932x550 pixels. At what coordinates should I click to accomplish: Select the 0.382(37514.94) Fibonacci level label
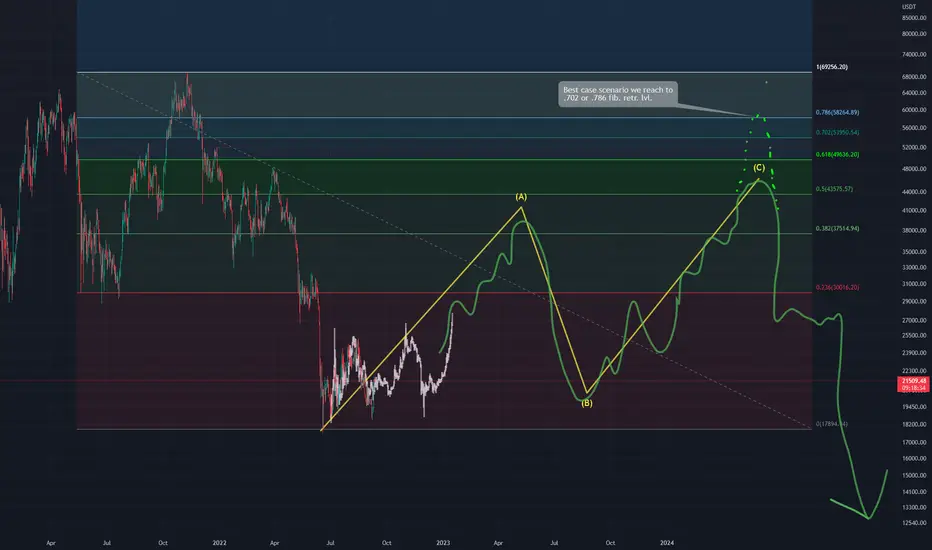click(x=837, y=228)
